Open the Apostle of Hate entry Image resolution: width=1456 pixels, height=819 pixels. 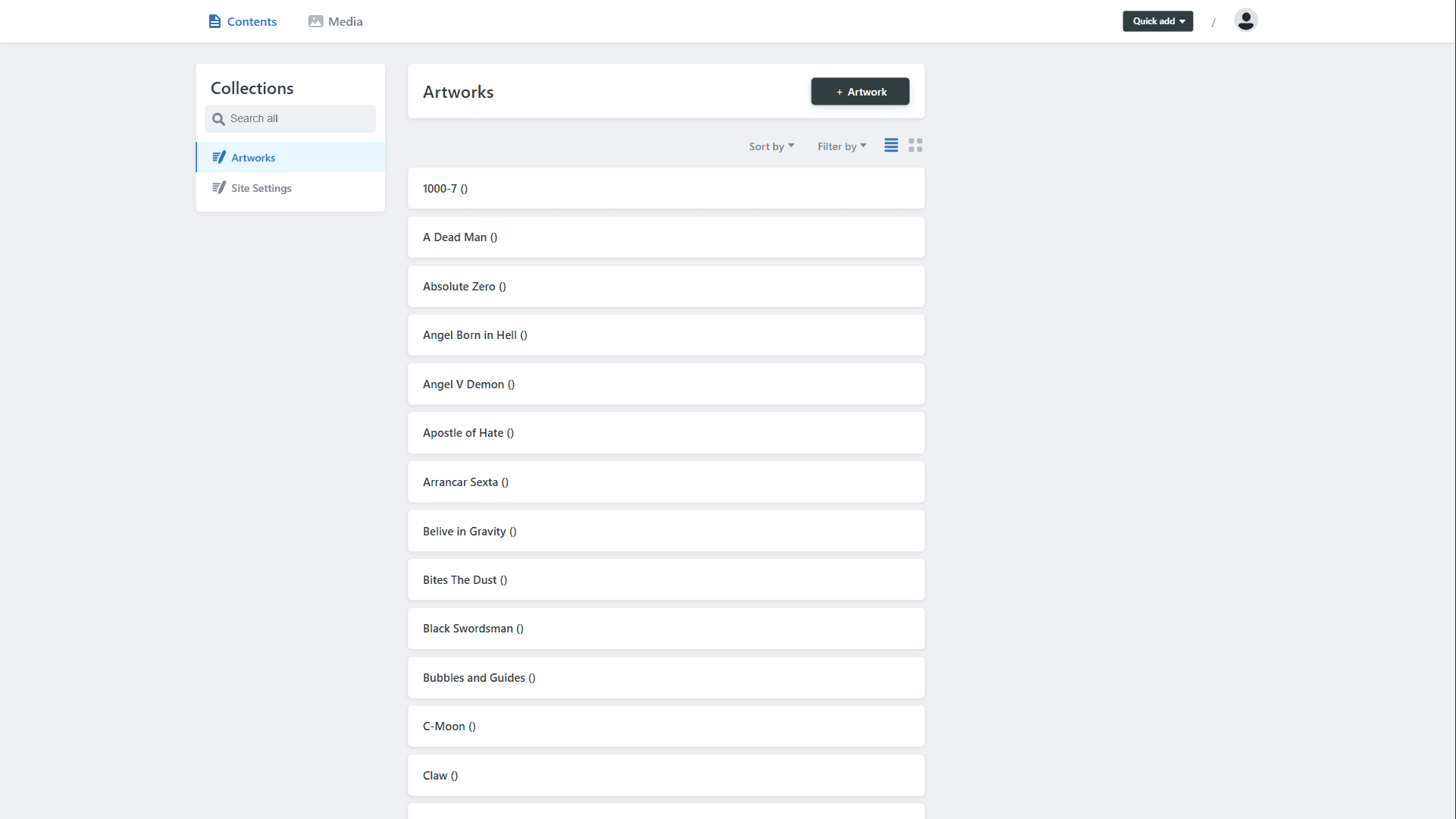click(666, 433)
